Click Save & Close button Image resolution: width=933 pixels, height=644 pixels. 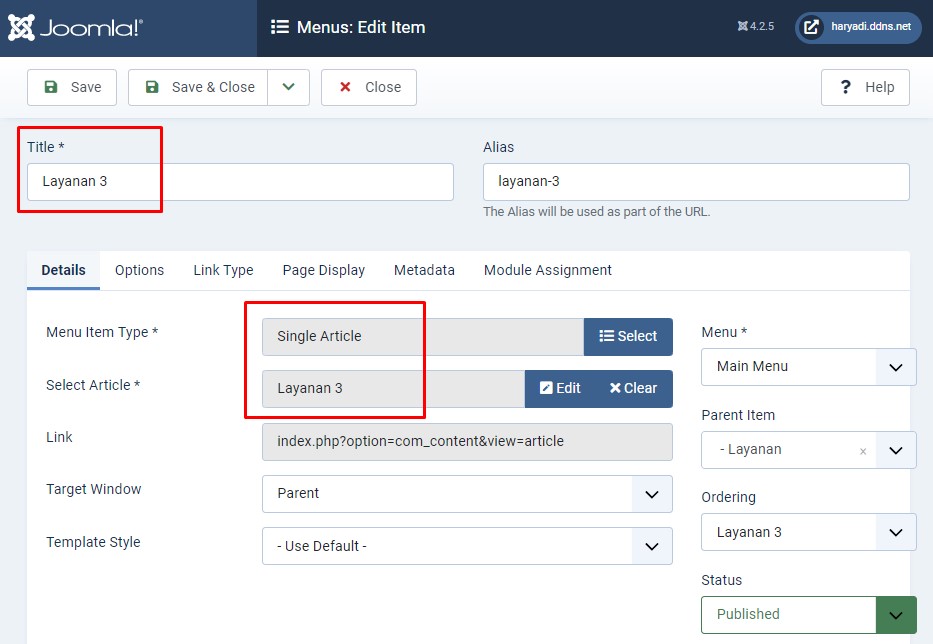pos(199,87)
